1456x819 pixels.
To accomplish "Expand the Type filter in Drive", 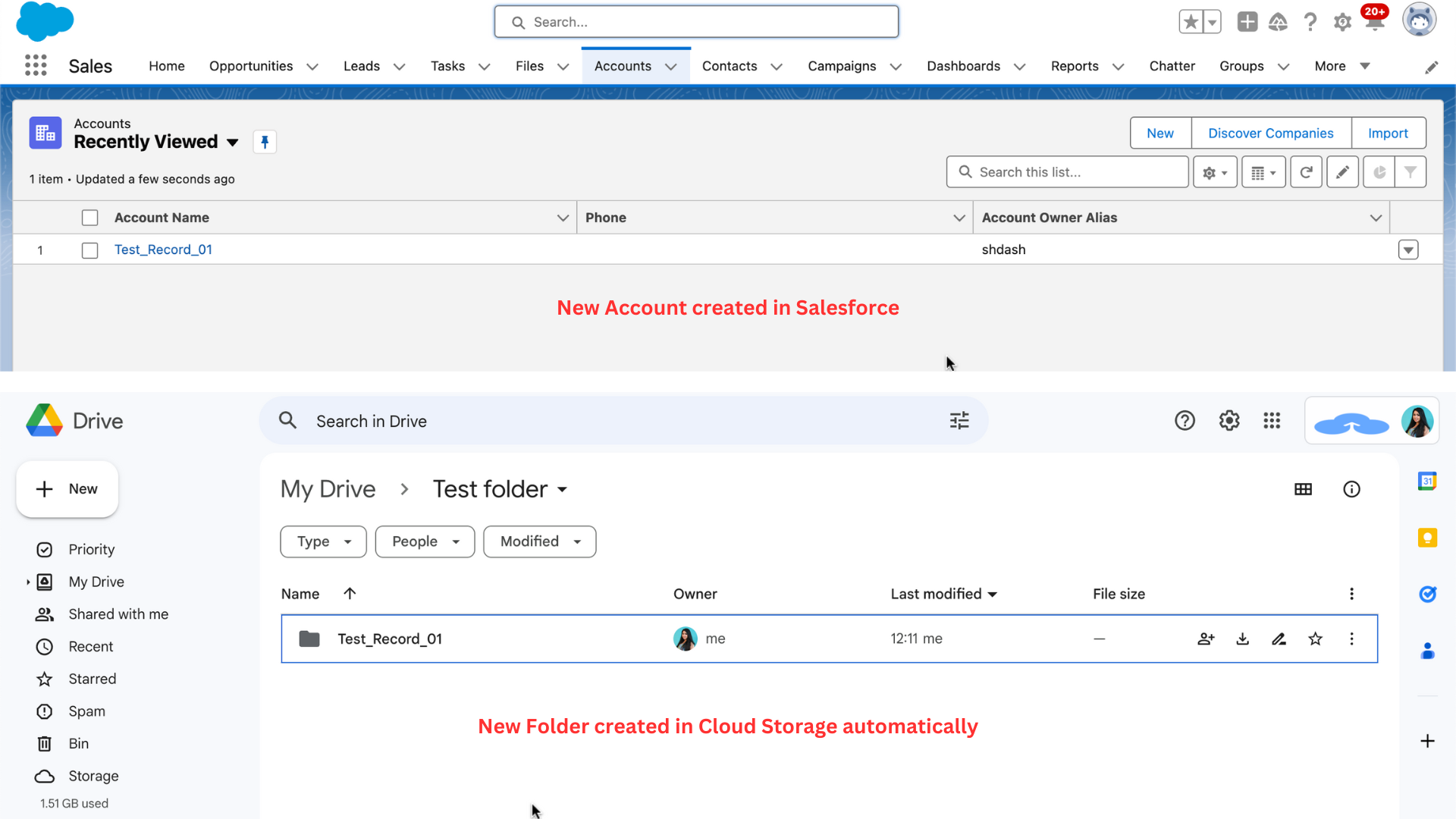I will click(322, 541).
